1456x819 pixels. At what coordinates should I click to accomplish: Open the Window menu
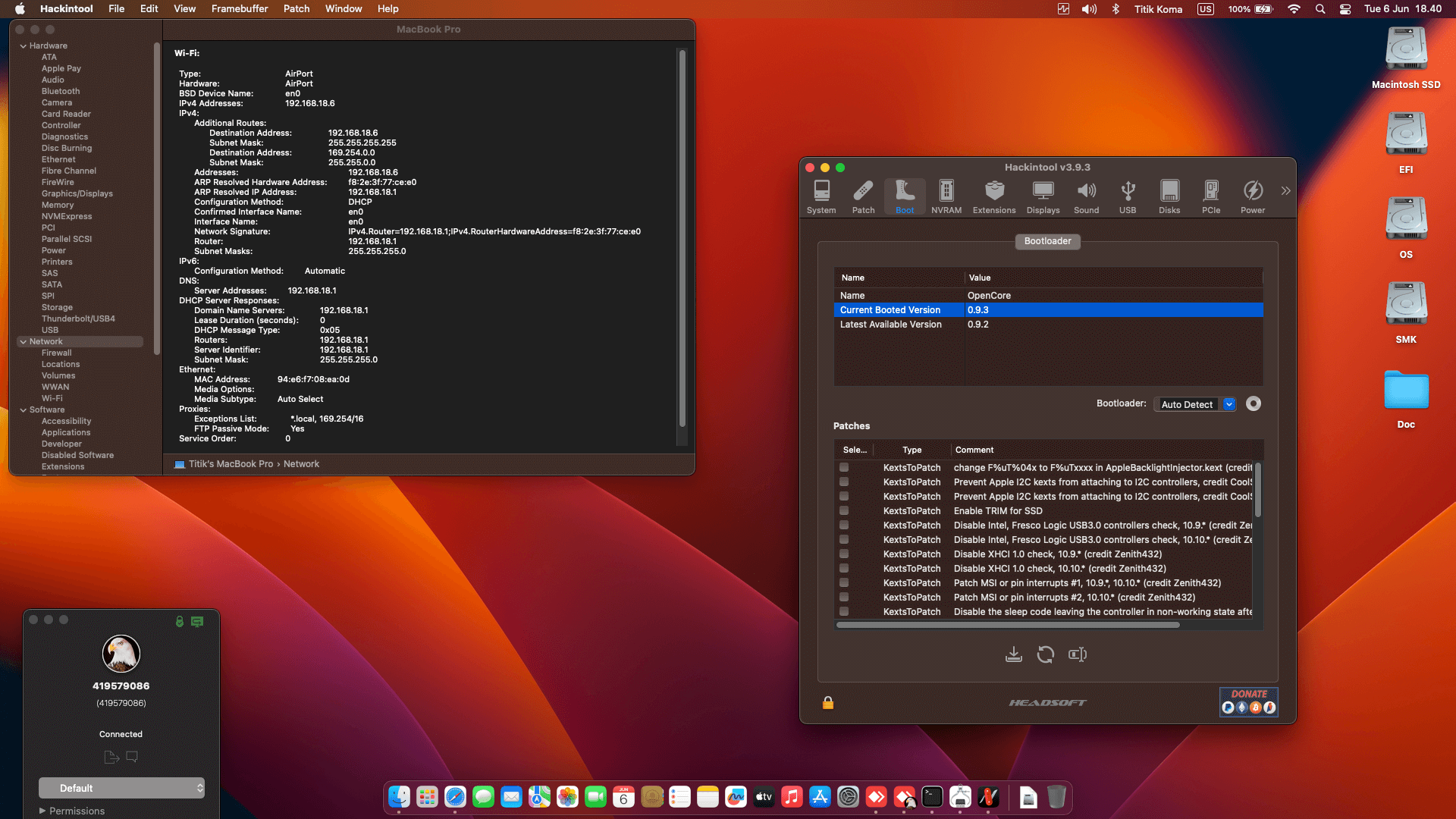coord(344,9)
